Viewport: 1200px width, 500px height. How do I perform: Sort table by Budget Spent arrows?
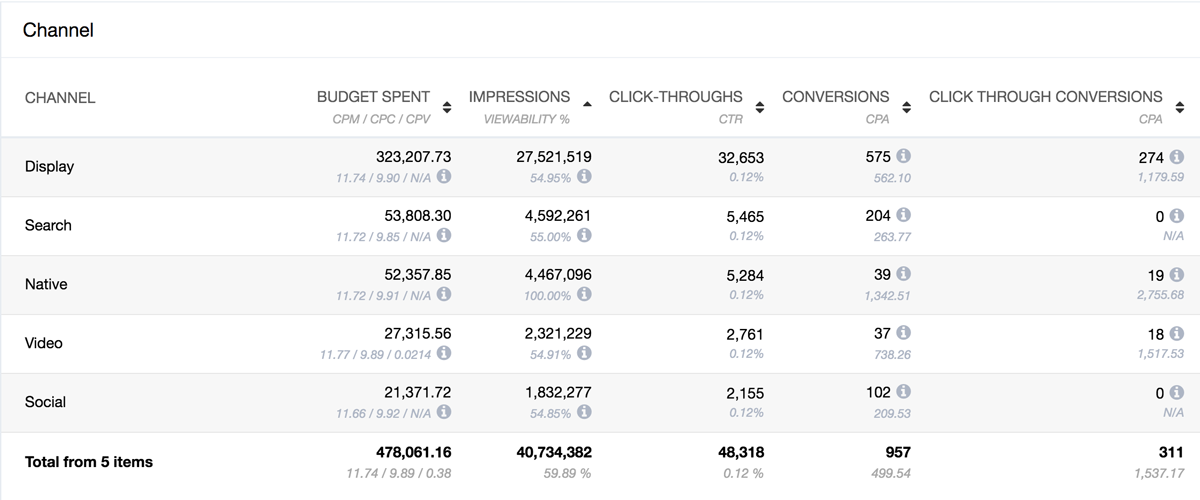click(446, 107)
